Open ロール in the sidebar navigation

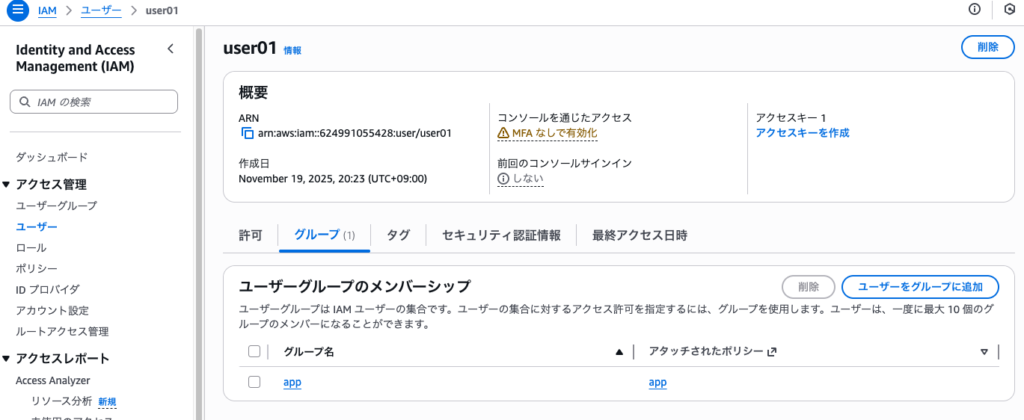(31, 247)
